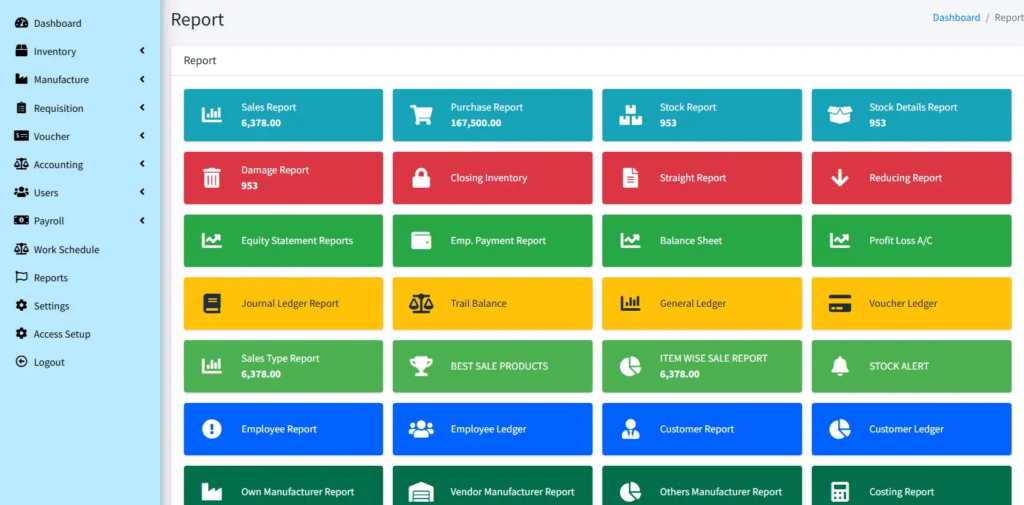The image size is (1024, 505).
Task: Click the Customer Report person icon
Action: 630,429
